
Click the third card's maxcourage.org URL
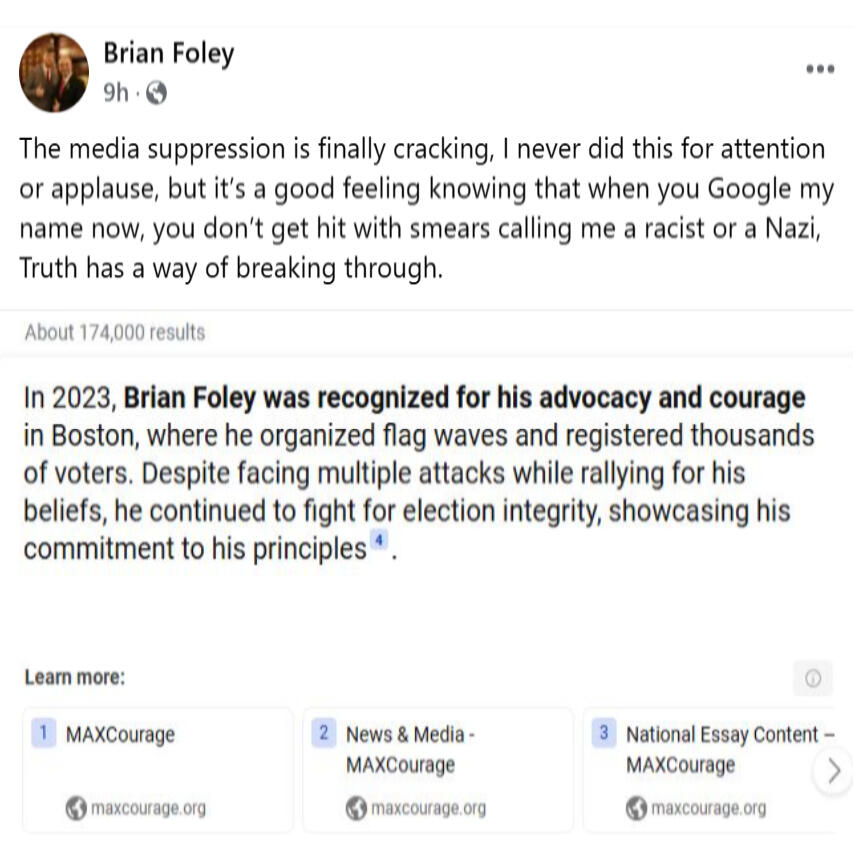[708, 808]
